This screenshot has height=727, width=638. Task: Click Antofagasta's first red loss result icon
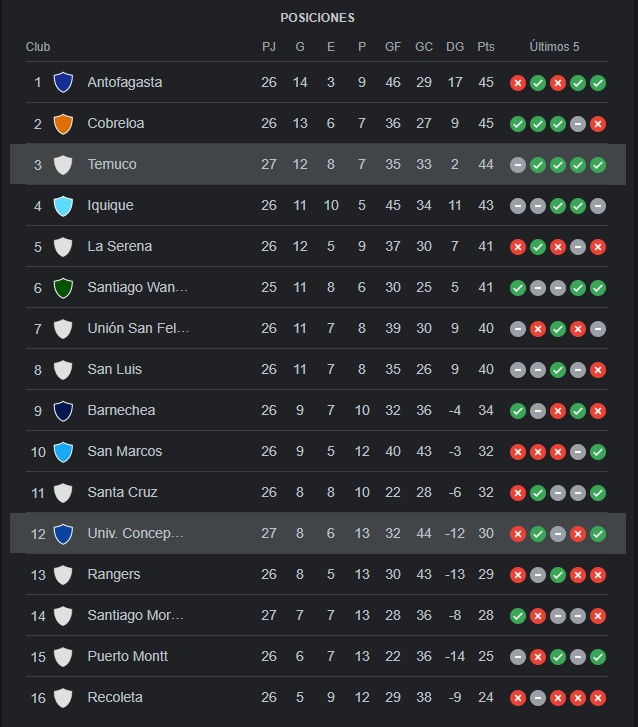[x=517, y=83]
